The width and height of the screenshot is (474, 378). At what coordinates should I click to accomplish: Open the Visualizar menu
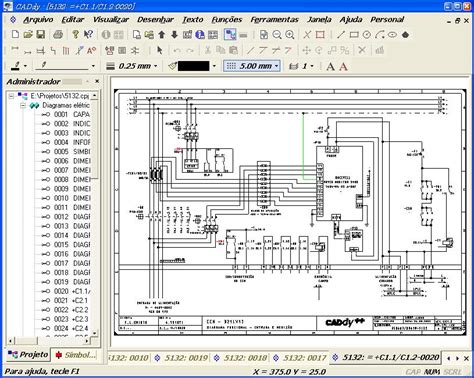tap(111, 20)
